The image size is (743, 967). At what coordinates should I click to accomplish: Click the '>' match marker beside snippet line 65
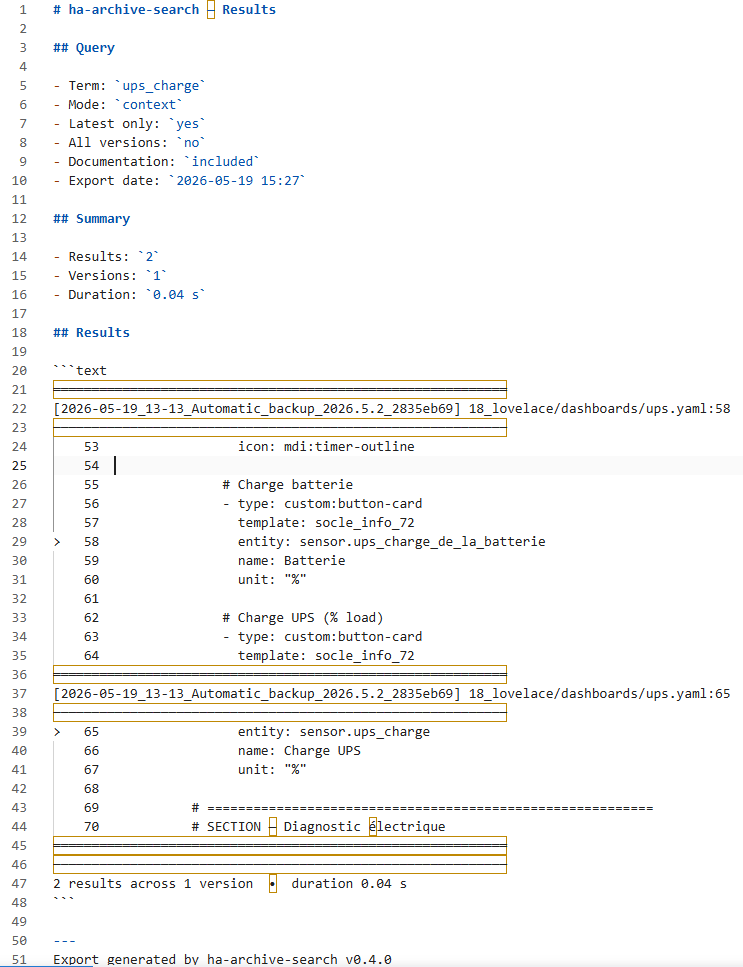coord(57,732)
